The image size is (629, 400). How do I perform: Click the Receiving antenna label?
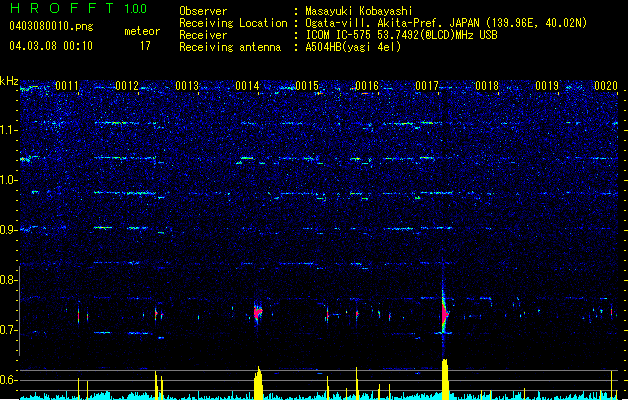point(230,47)
